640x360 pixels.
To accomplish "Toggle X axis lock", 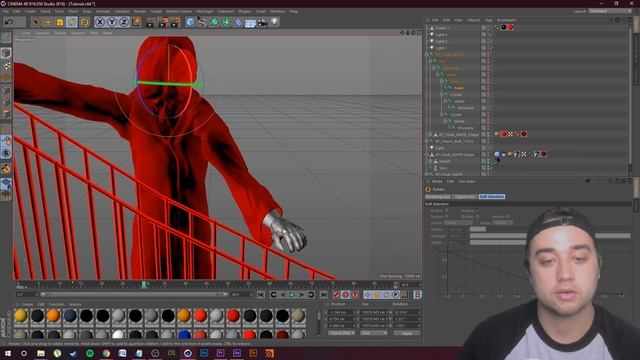I will [x=100, y=22].
